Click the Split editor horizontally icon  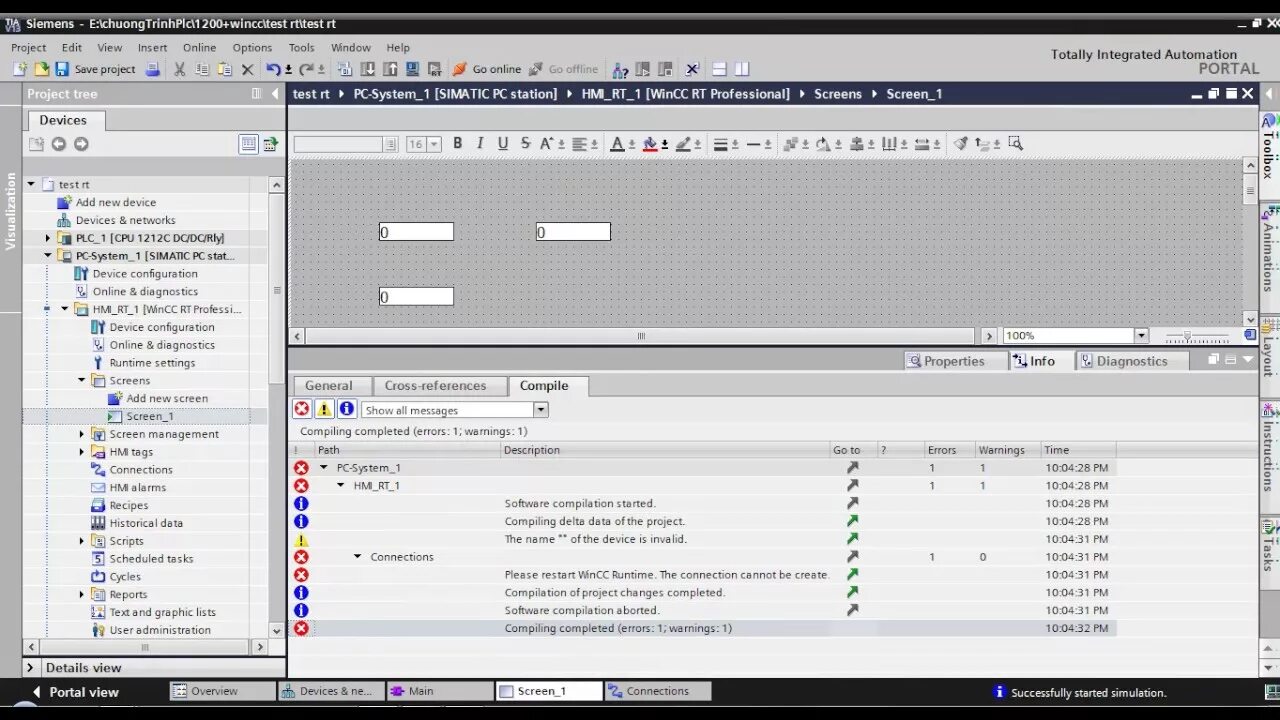pos(719,69)
